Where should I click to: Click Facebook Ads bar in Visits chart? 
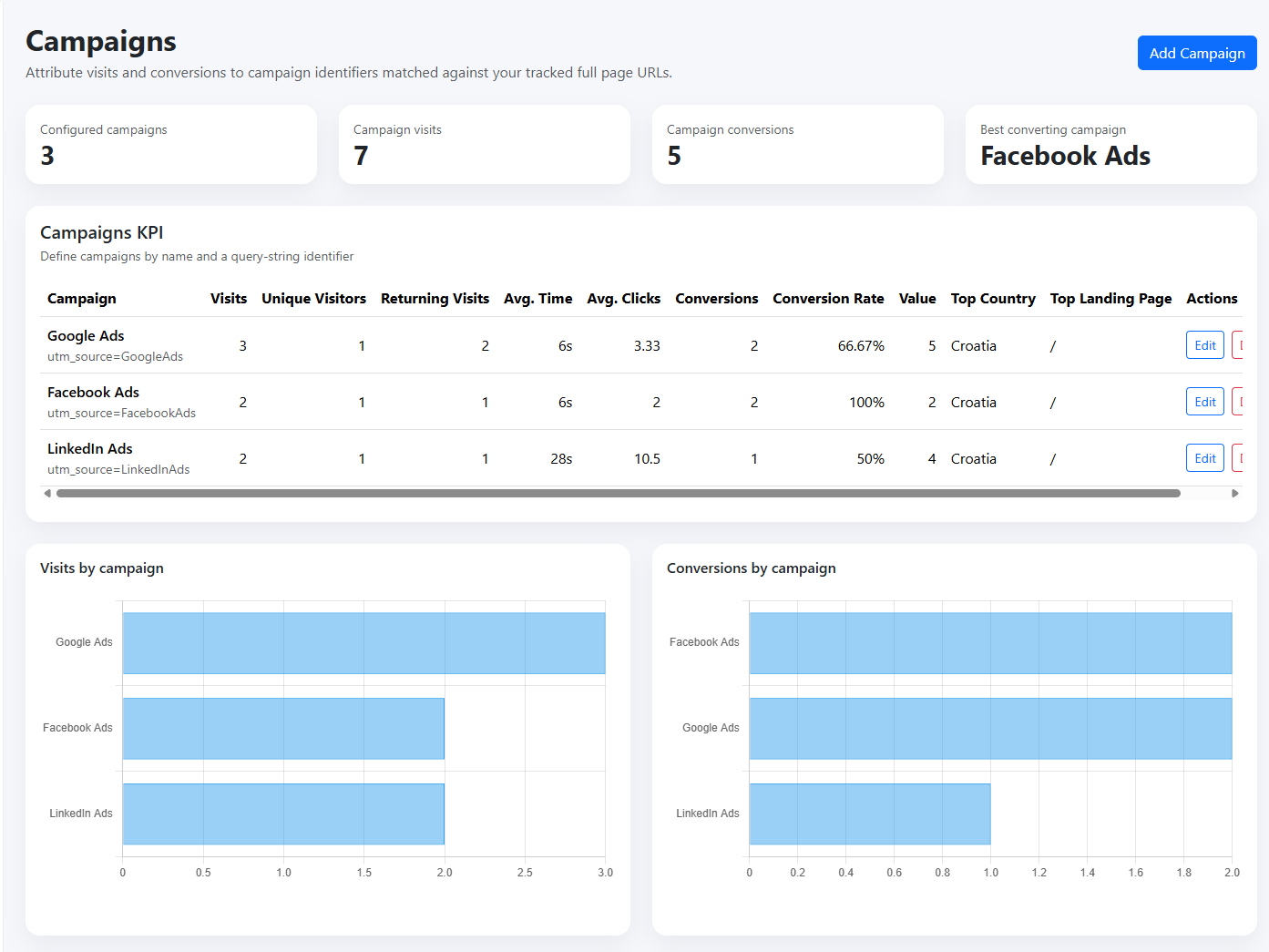tap(283, 729)
